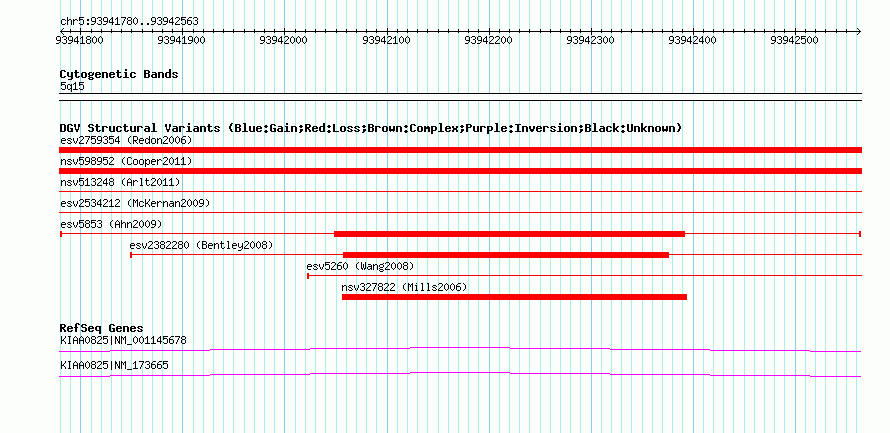890x433 pixels.
Task: Click the 5q15 cytogenetic band bar
Action: coord(460,97)
